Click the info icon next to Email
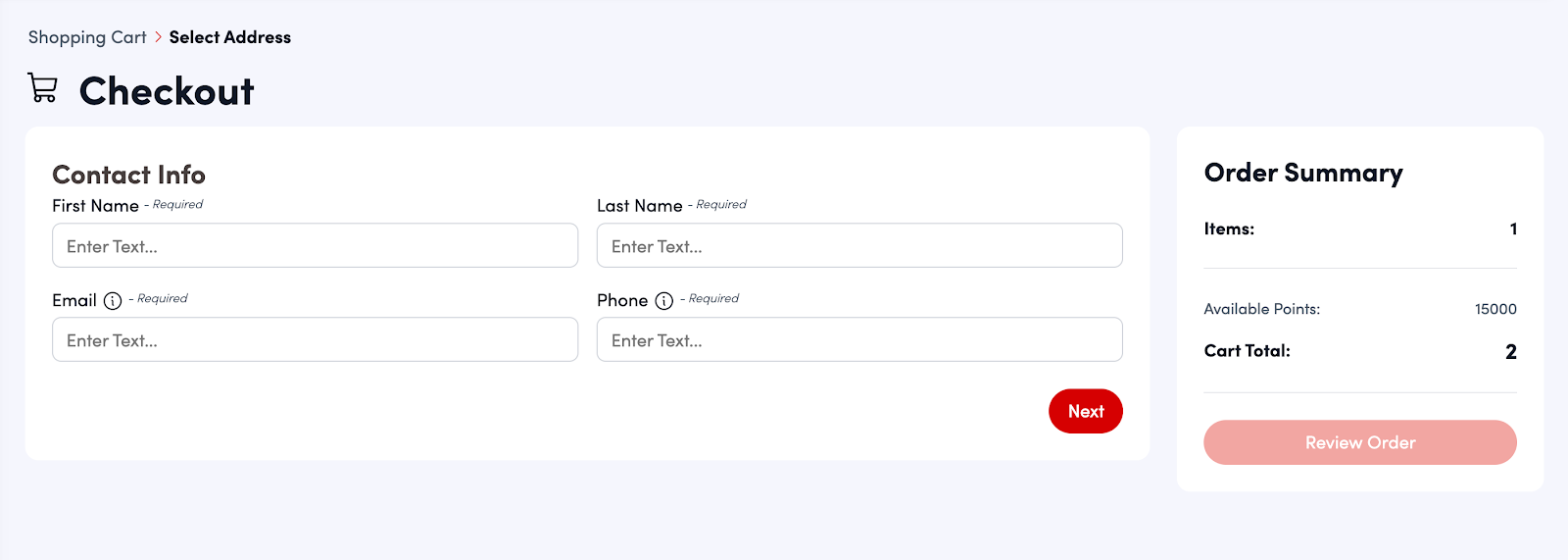This screenshot has width=1568, height=560. (x=113, y=301)
